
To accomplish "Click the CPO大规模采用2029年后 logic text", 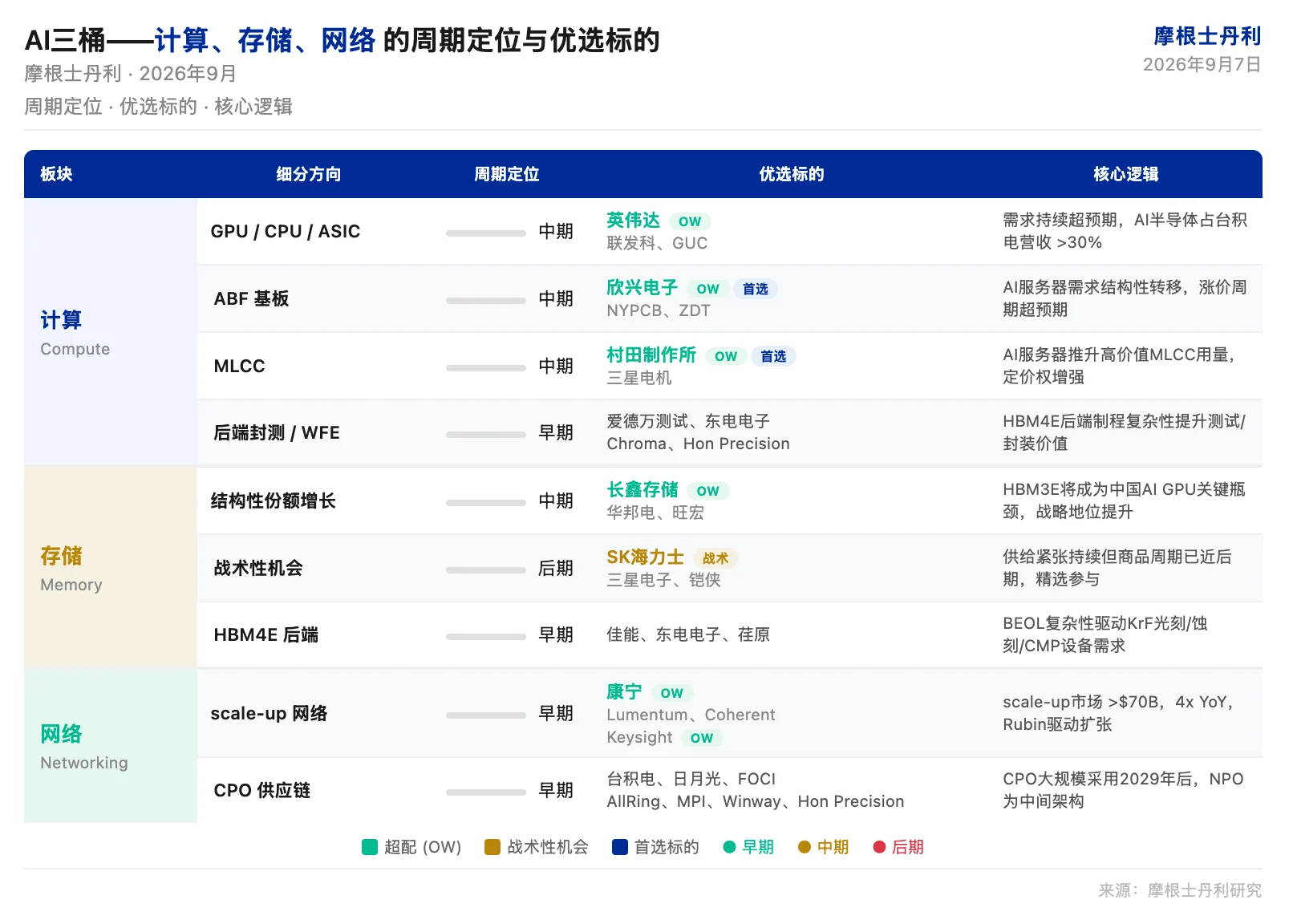I will pos(1123,790).
